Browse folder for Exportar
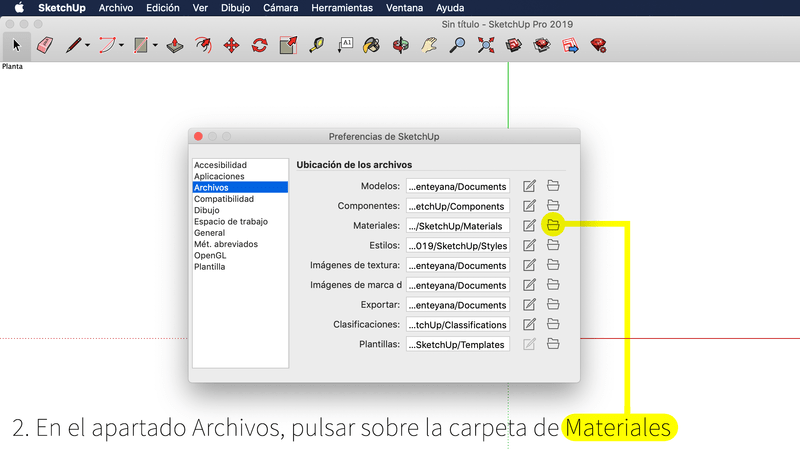 pos(553,304)
